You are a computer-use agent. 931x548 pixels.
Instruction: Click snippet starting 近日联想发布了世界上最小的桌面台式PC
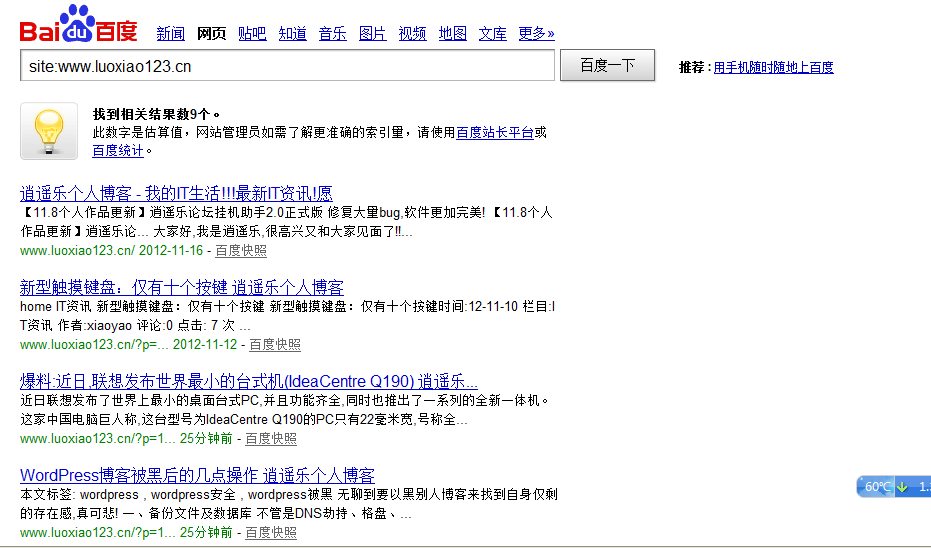click(286, 410)
